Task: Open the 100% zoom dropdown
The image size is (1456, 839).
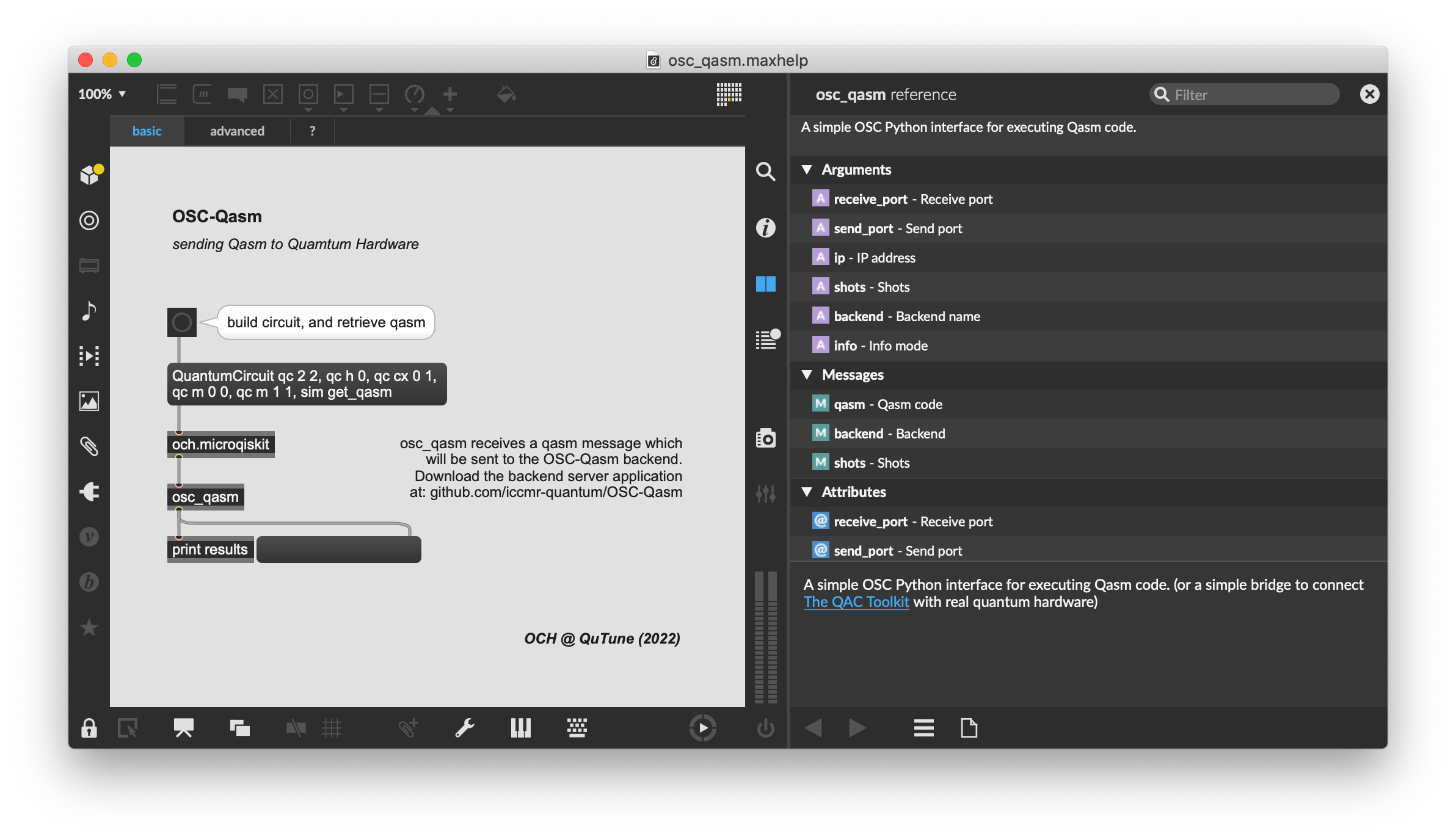Action: pyautogui.click(x=102, y=94)
